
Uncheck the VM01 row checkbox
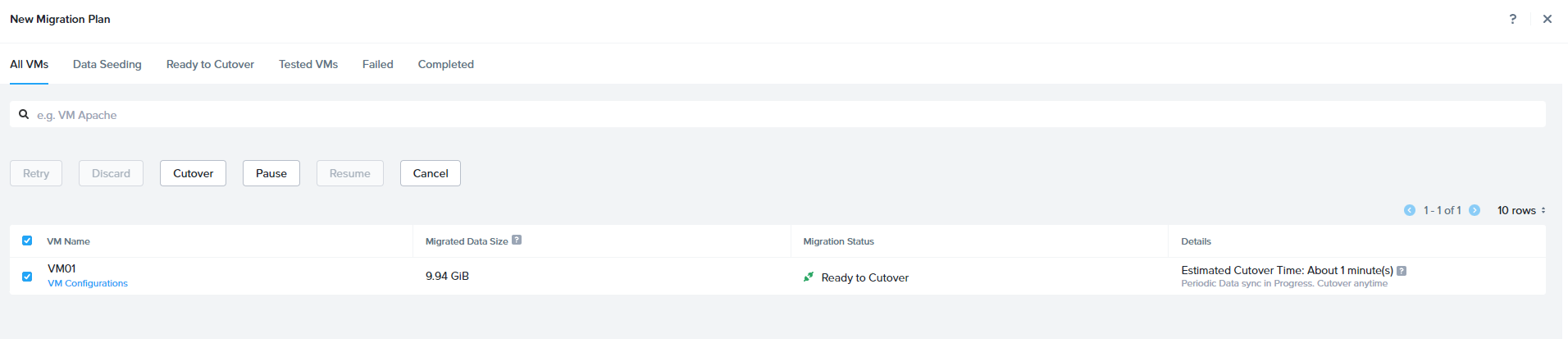coord(27,277)
